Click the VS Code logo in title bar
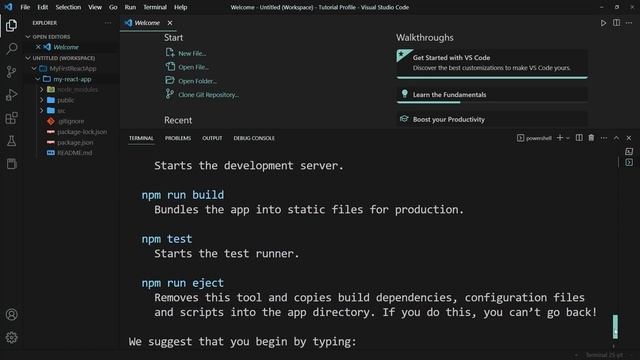Viewport: 640px width, 360px height. click(9, 7)
